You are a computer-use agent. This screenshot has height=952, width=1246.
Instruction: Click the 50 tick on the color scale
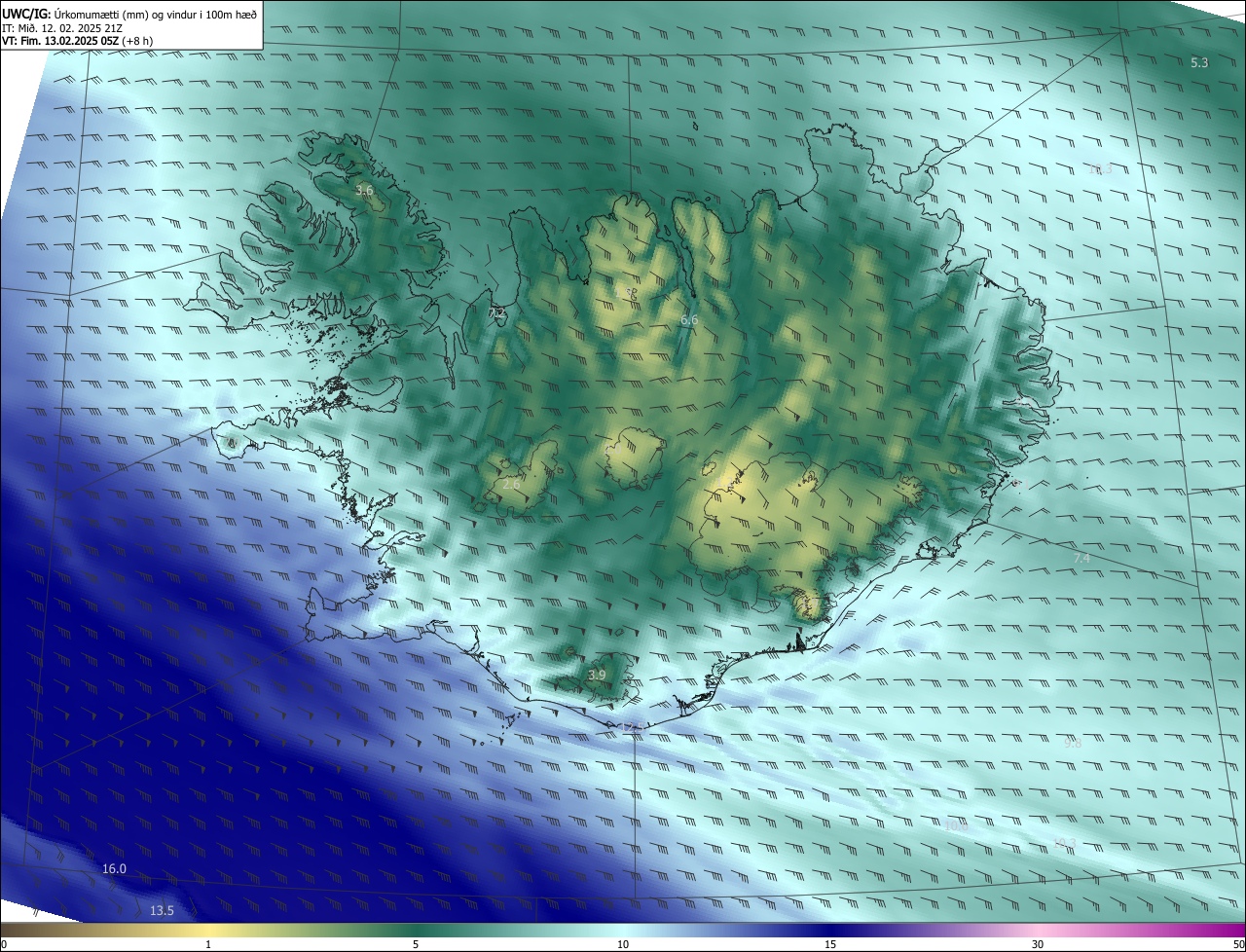tap(1238, 944)
